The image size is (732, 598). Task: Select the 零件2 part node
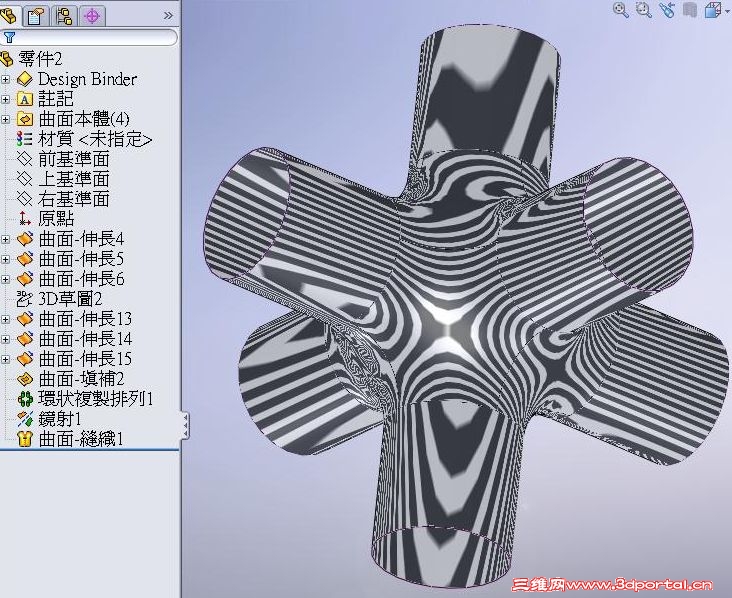coord(40,59)
